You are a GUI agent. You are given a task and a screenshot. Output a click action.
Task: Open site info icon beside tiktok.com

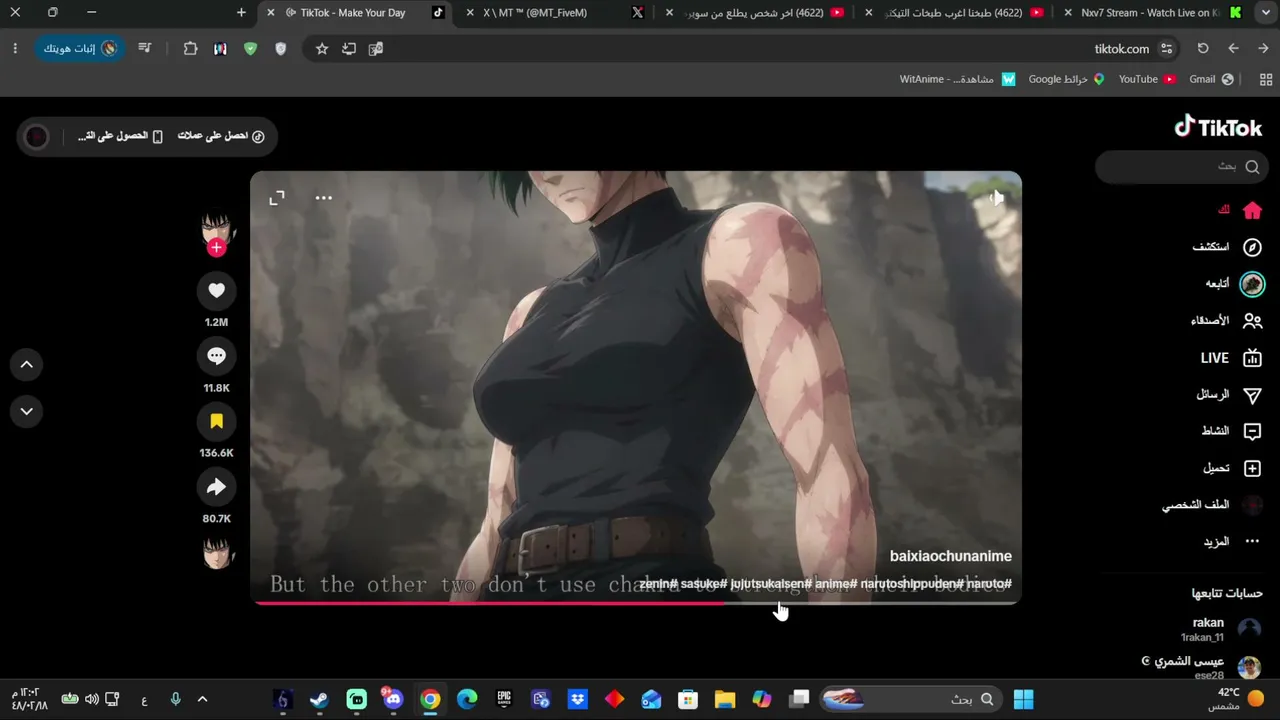tap(1166, 48)
